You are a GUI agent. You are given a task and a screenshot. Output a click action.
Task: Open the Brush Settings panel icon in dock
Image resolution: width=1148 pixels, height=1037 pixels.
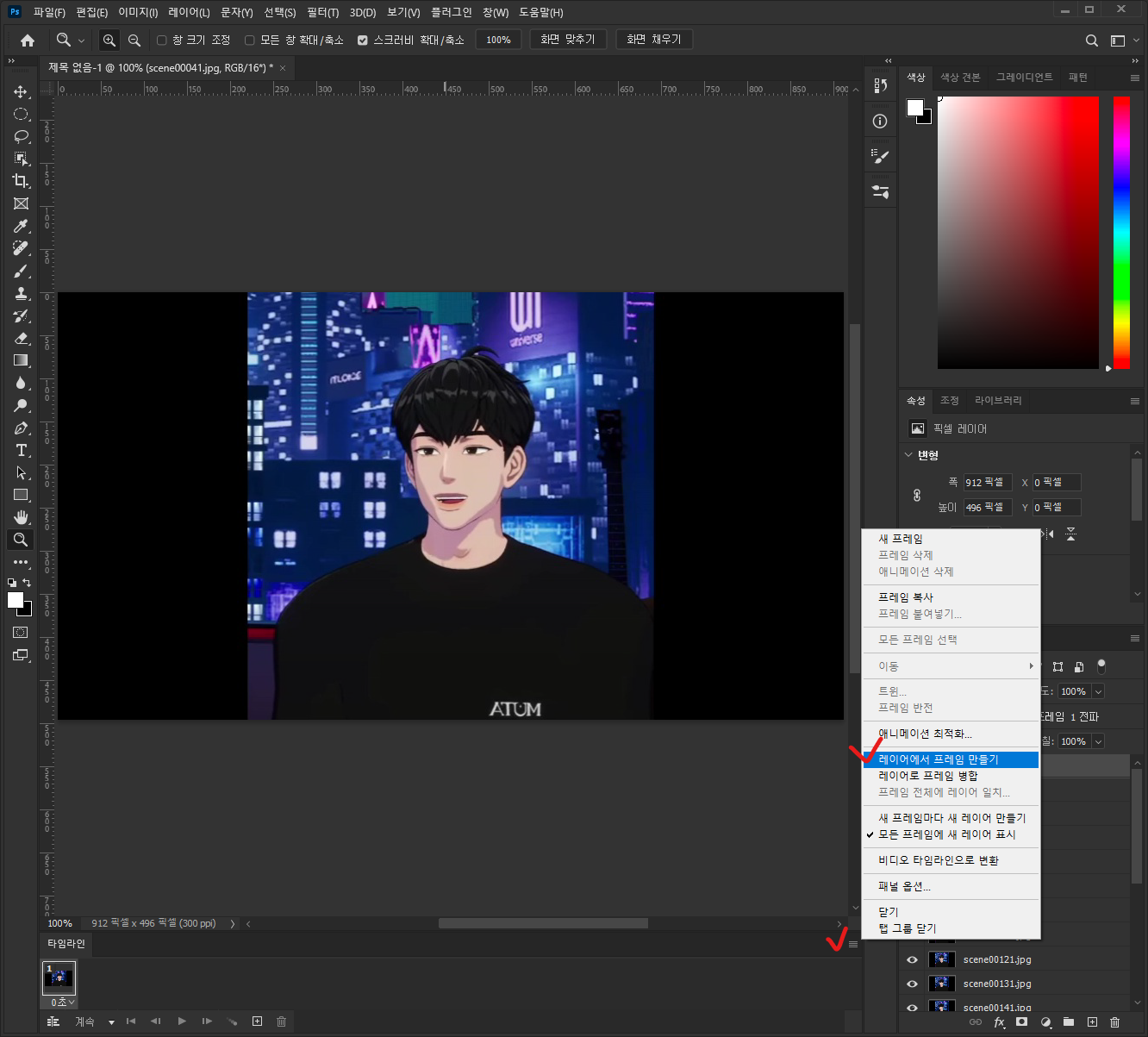point(880,156)
